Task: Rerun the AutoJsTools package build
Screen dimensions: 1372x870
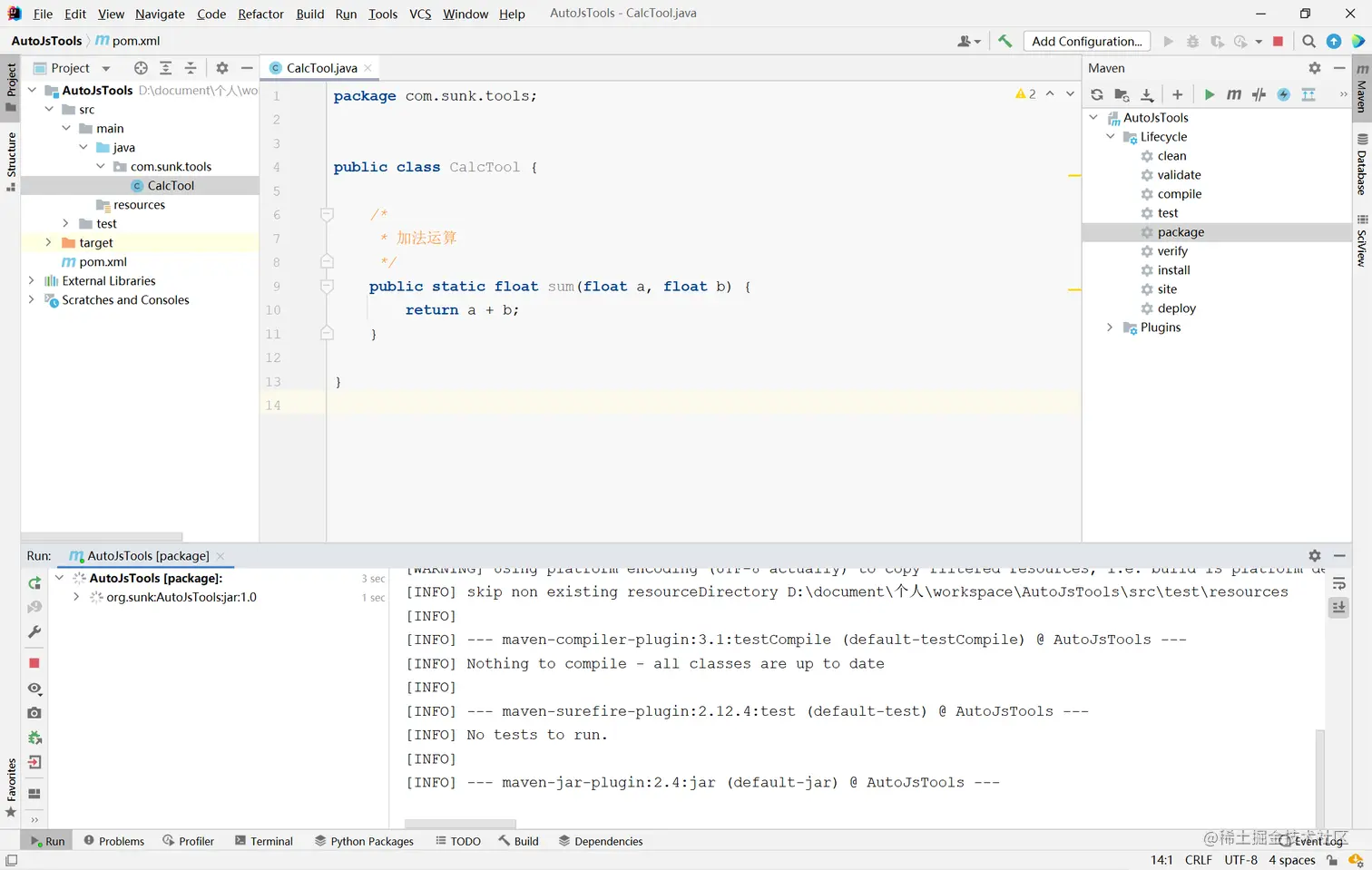Action: pyautogui.click(x=34, y=582)
